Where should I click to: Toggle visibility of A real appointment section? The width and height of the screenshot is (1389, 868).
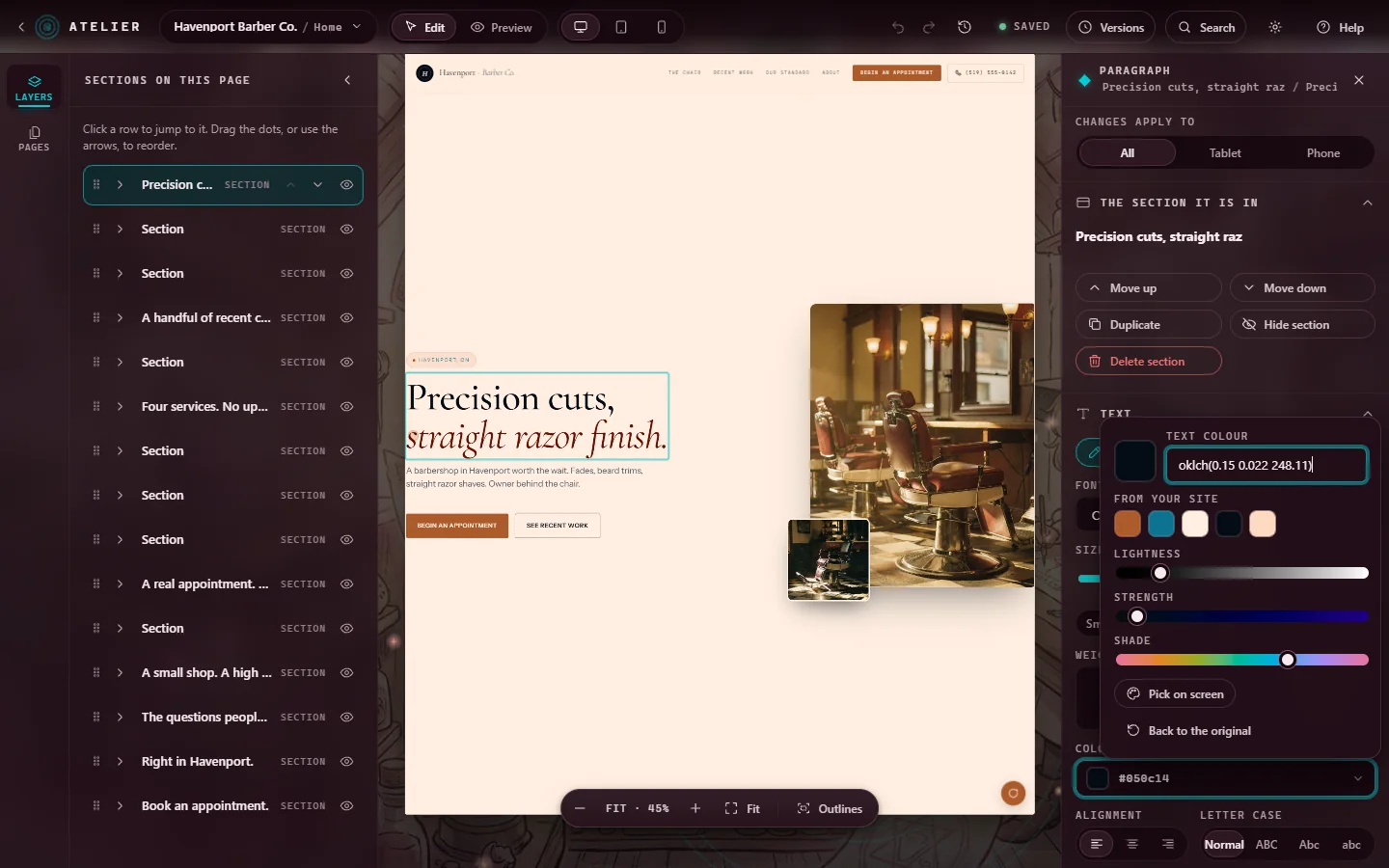coord(346,584)
